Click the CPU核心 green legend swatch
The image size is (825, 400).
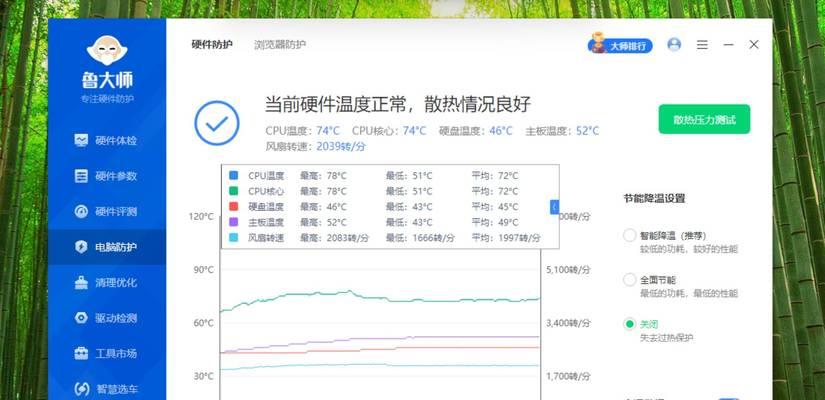[x=234, y=191]
